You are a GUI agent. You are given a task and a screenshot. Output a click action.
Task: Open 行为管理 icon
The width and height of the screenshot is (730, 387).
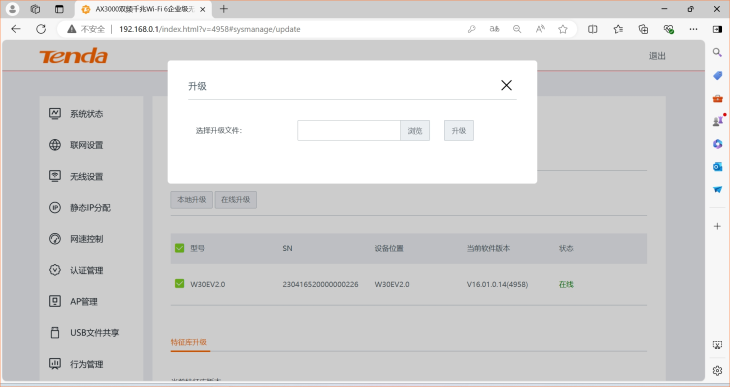(55, 364)
